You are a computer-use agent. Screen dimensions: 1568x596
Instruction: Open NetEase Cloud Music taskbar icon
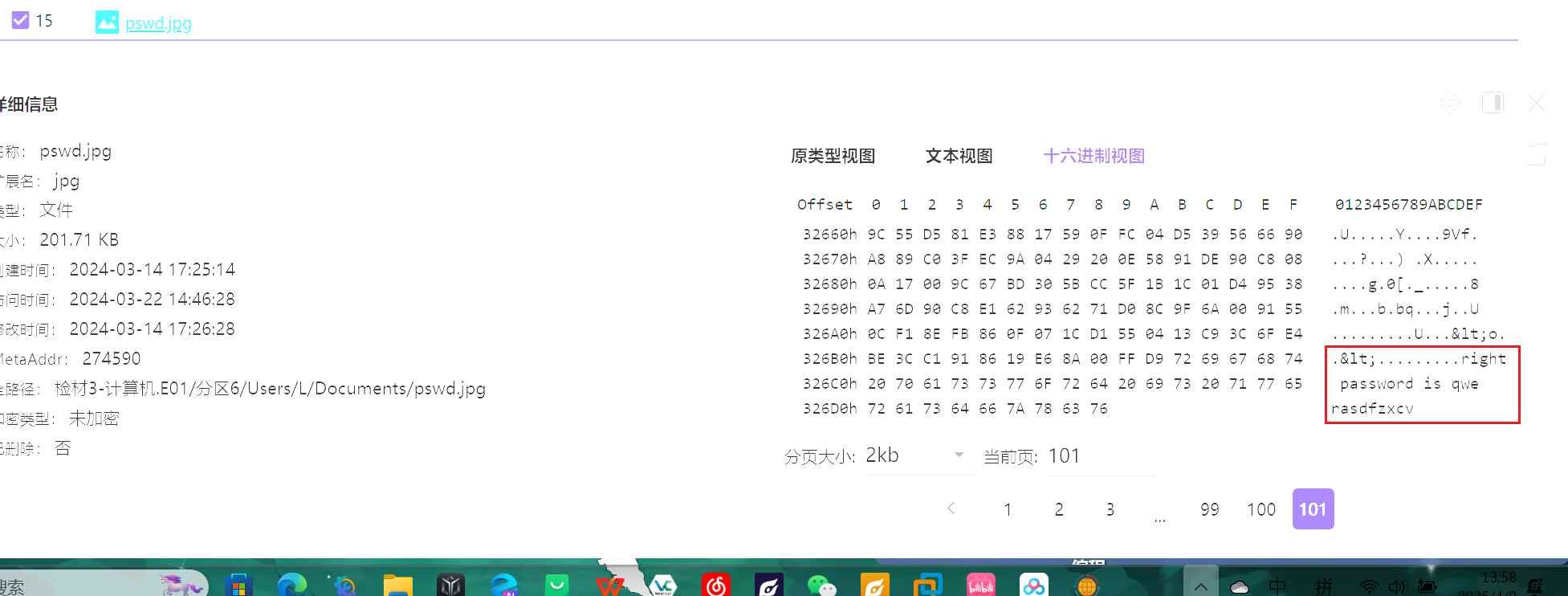(x=715, y=586)
